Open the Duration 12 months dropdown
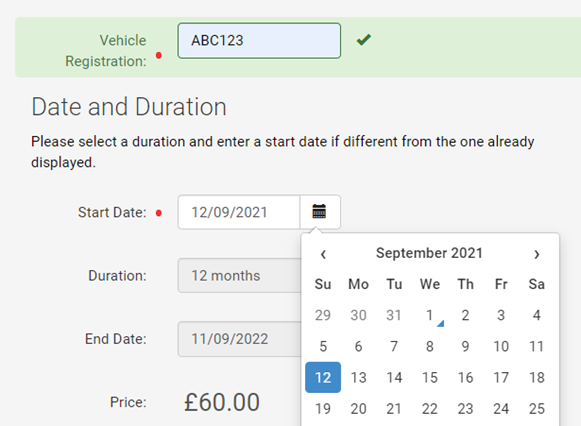Viewport: 581px width, 426px height. (x=240, y=276)
